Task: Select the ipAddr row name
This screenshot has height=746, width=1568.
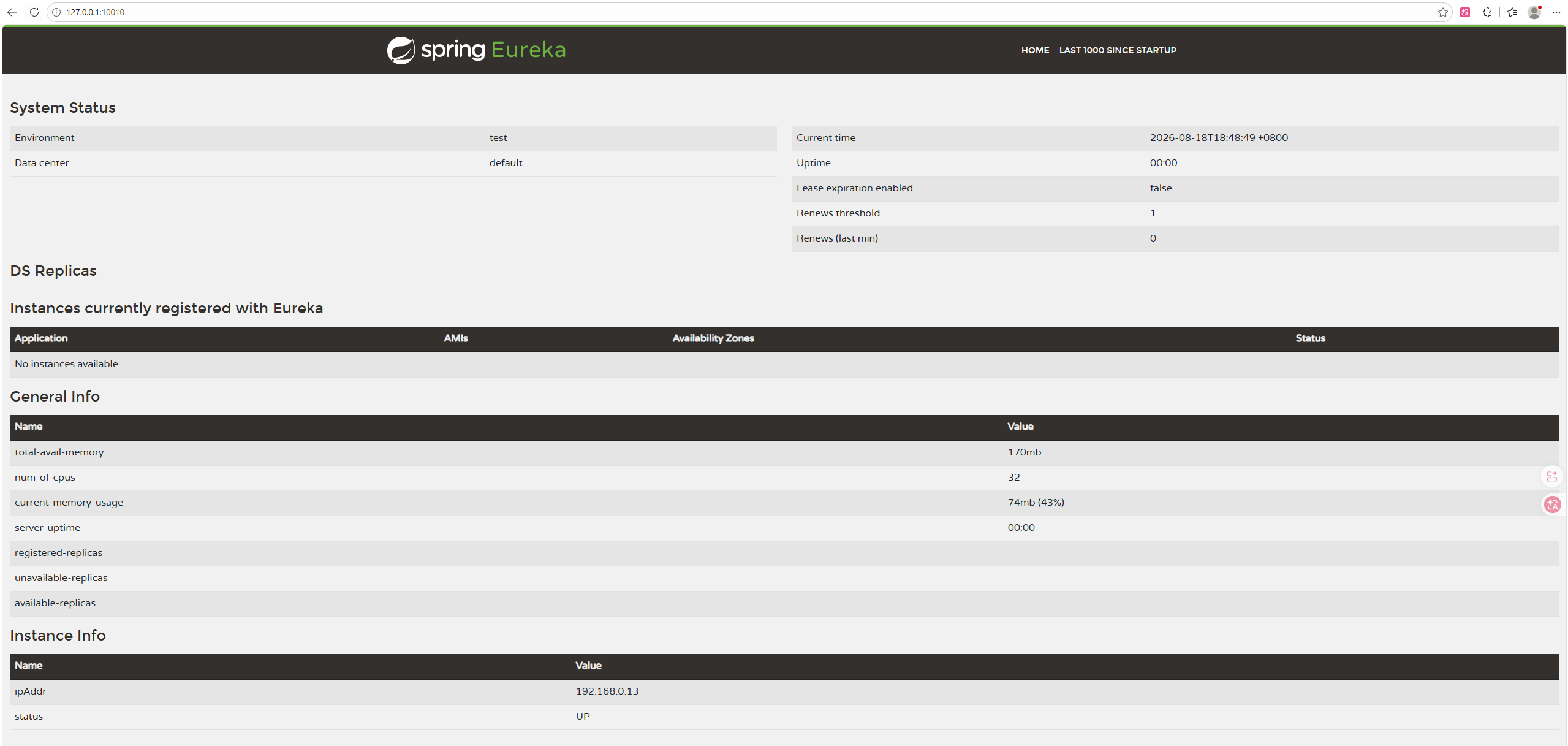Action: coord(30,691)
